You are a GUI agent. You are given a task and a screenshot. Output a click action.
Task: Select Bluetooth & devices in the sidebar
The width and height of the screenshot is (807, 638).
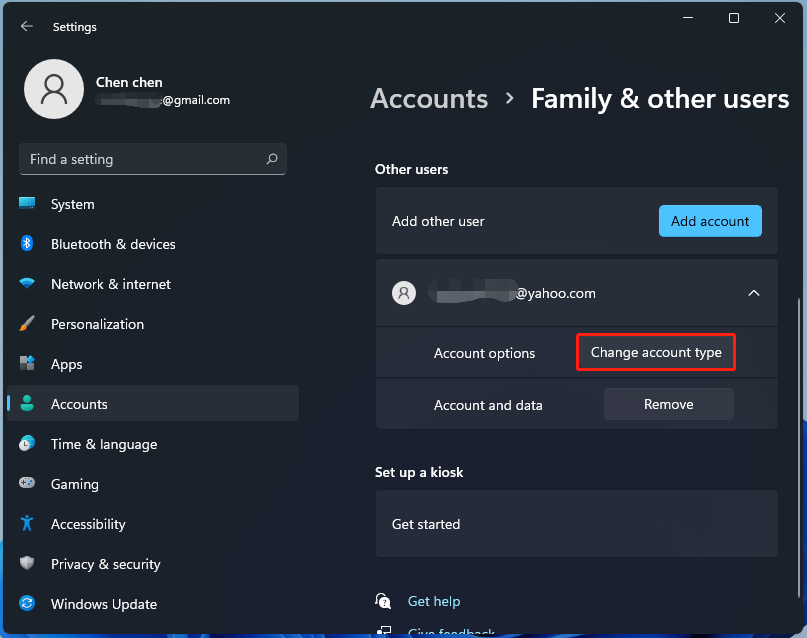[x=113, y=244]
